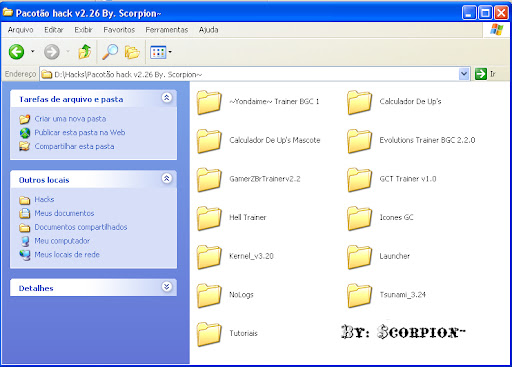Open the Exibir menu
512x367 pixels.
(x=83, y=30)
